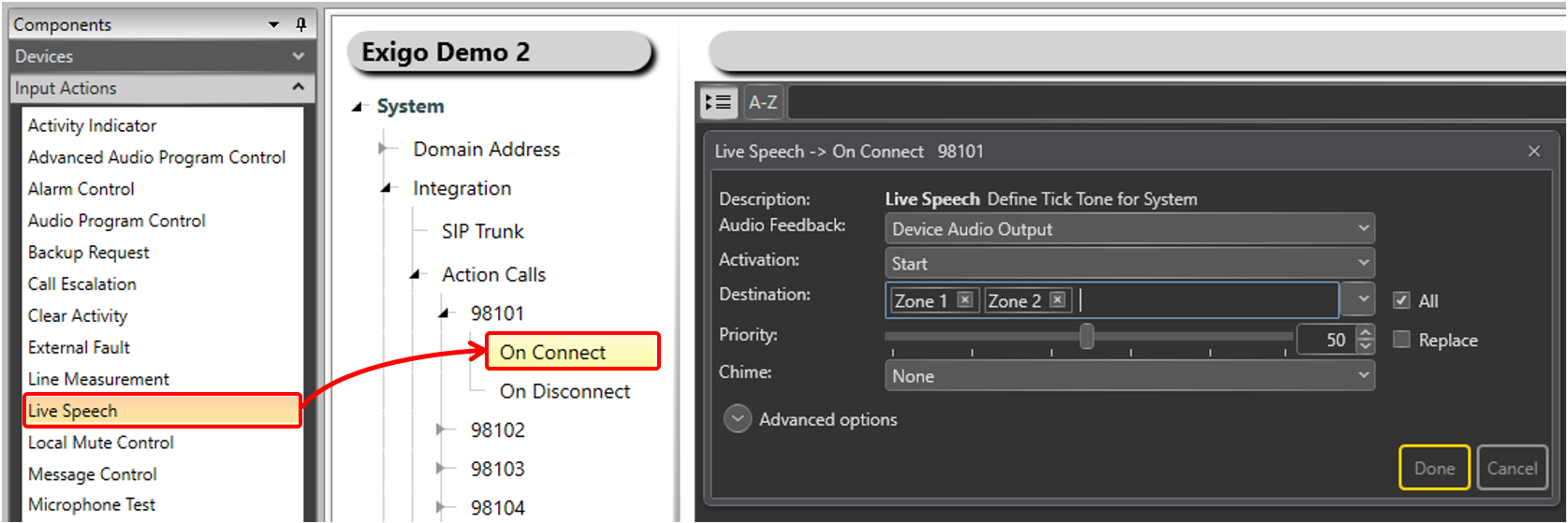Screen dimensions: 1568x523
Task: Open the Chime dropdown
Action: 1363,376
